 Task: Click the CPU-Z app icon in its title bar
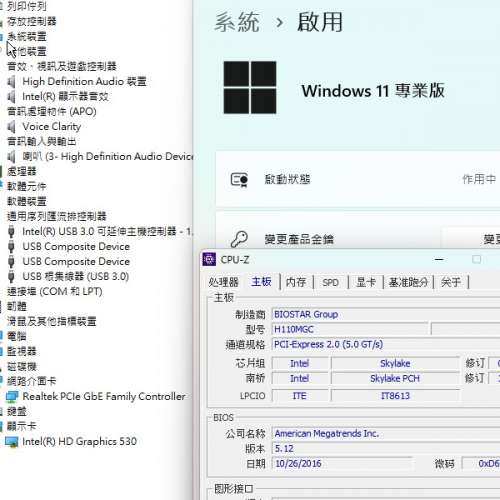209,259
